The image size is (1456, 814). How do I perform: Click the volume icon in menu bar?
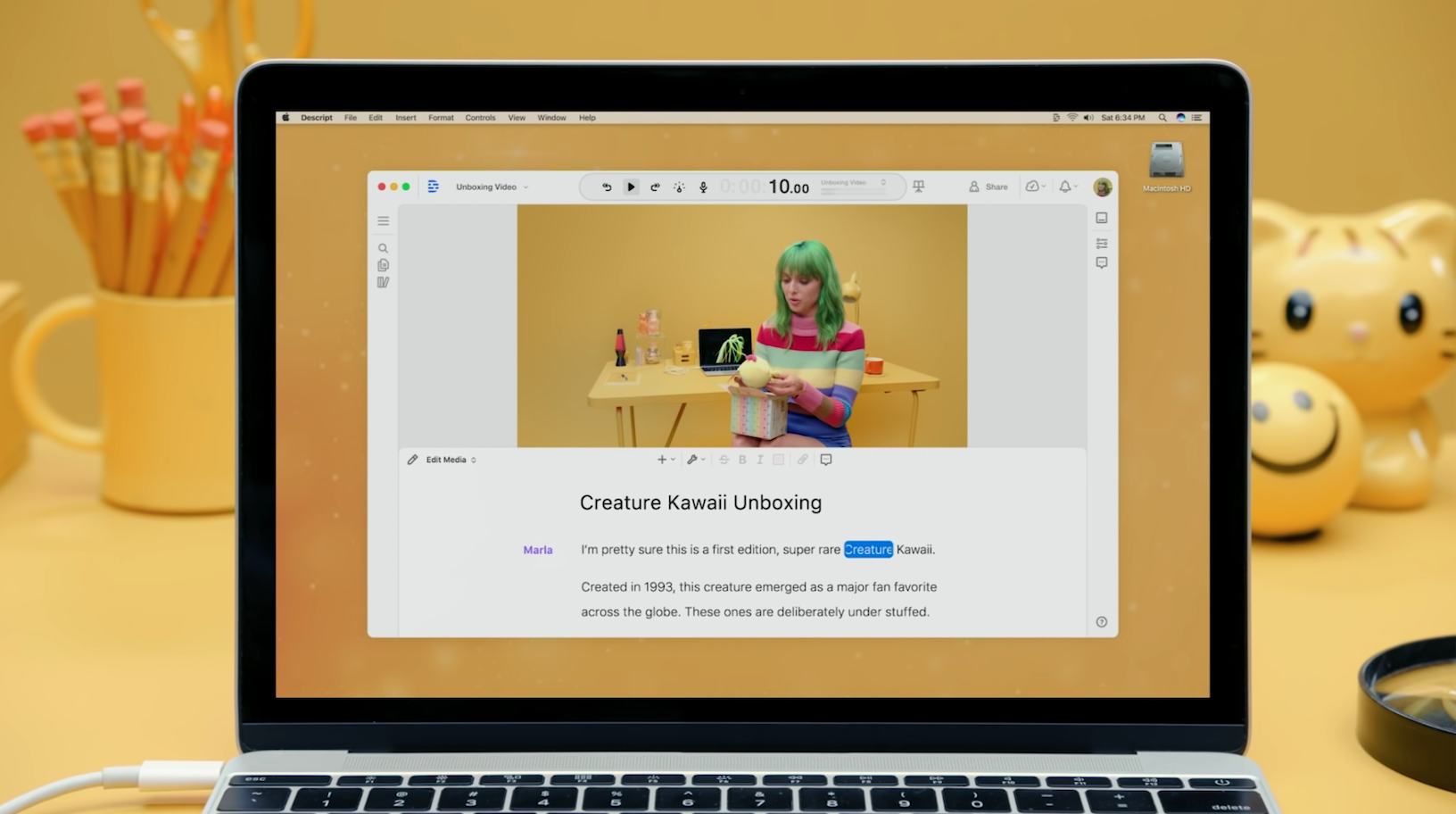1088,118
